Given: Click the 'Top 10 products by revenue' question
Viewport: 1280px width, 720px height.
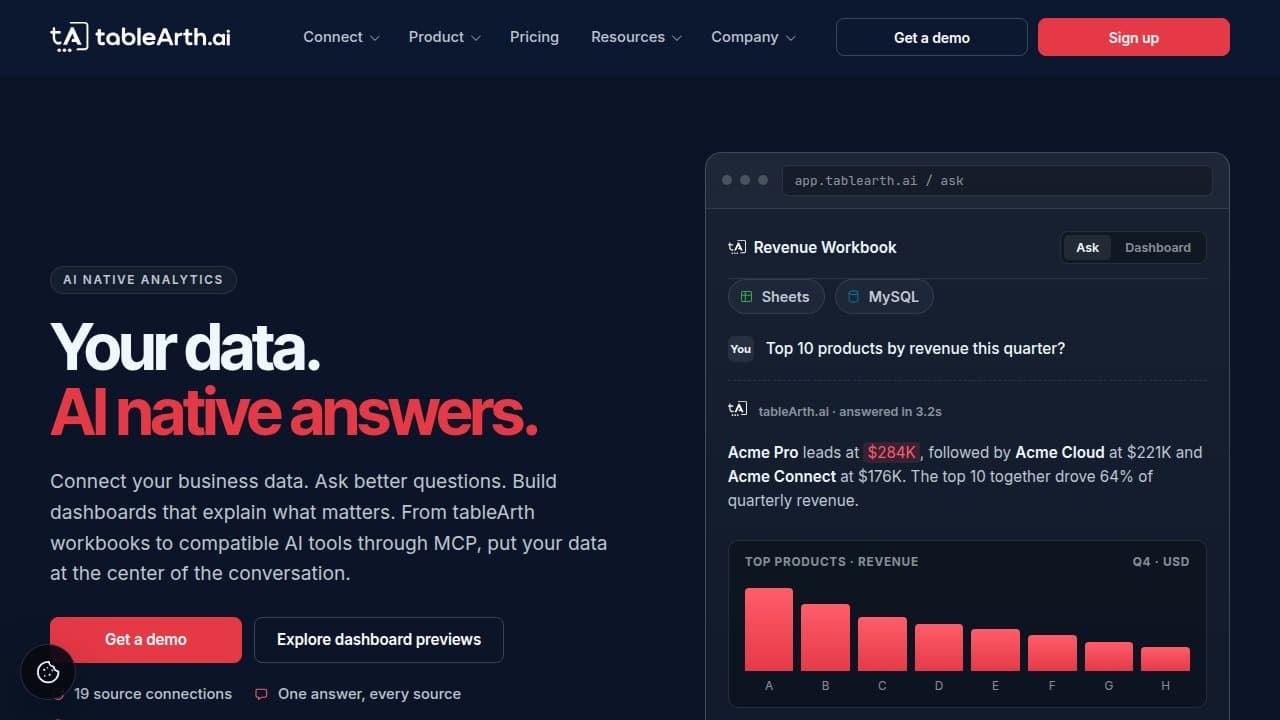Looking at the screenshot, I should coord(915,349).
